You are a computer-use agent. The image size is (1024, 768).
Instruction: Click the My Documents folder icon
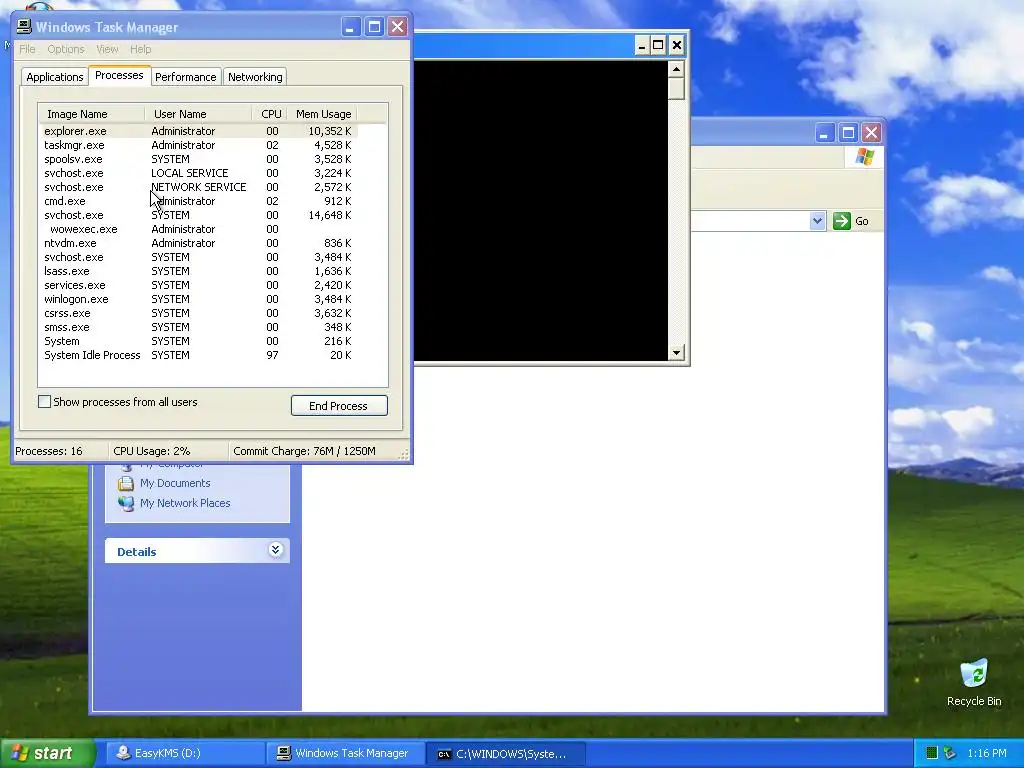click(x=126, y=483)
